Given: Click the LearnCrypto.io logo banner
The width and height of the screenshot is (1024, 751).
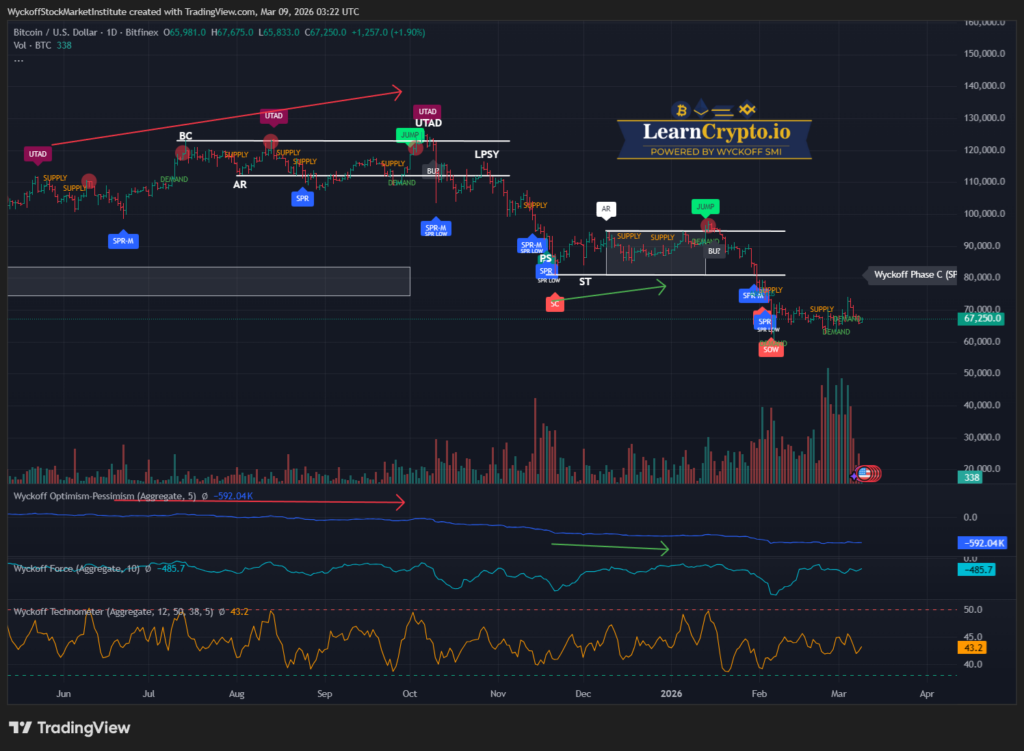Looking at the screenshot, I should click(x=714, y=130).
